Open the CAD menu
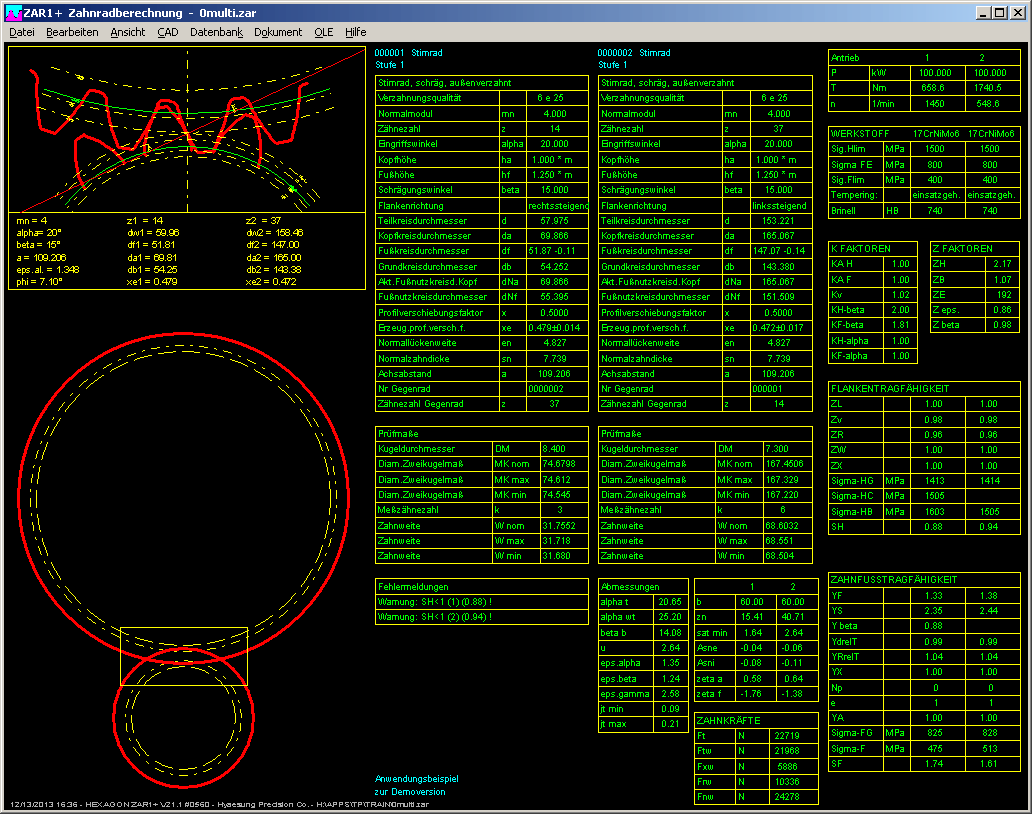Screen dimensions: 1032x814 [167, 32]
